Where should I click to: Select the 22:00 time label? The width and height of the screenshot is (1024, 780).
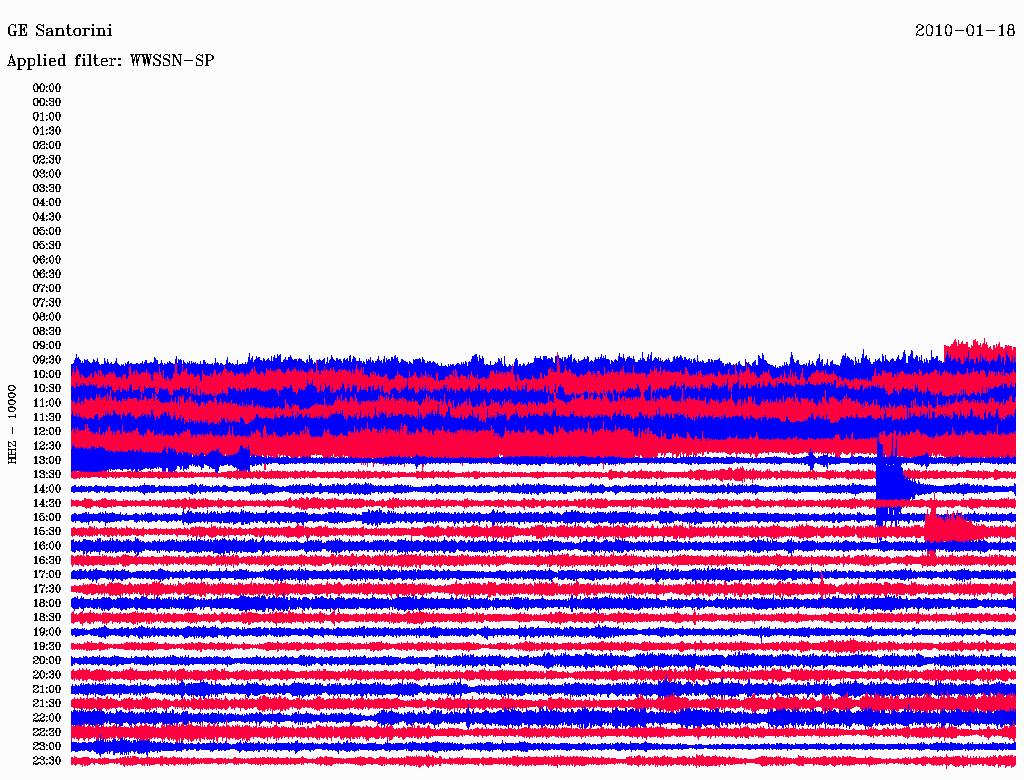click(x=46, y=718)
